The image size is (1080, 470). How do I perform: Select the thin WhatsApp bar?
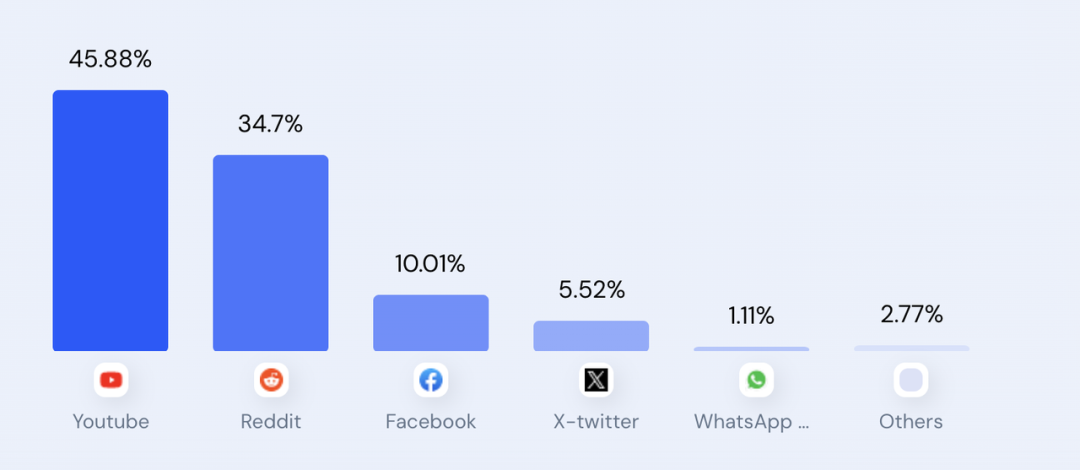[x=751, y=349]
